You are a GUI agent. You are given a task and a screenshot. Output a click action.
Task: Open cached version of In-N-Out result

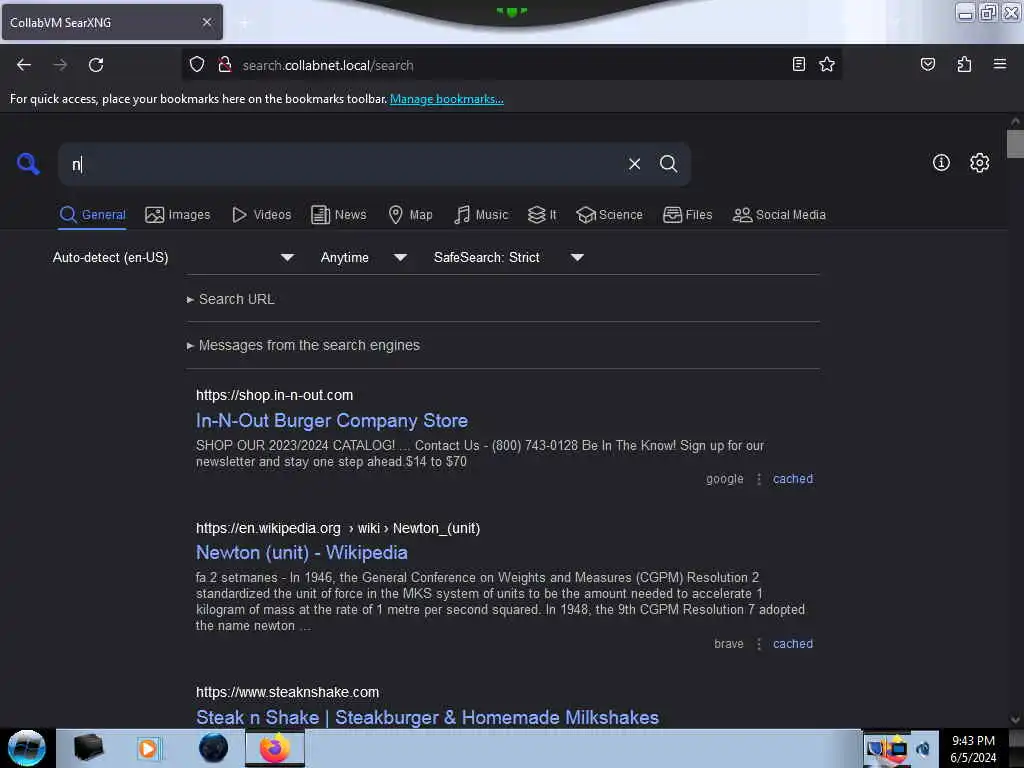tap(793, 479)
